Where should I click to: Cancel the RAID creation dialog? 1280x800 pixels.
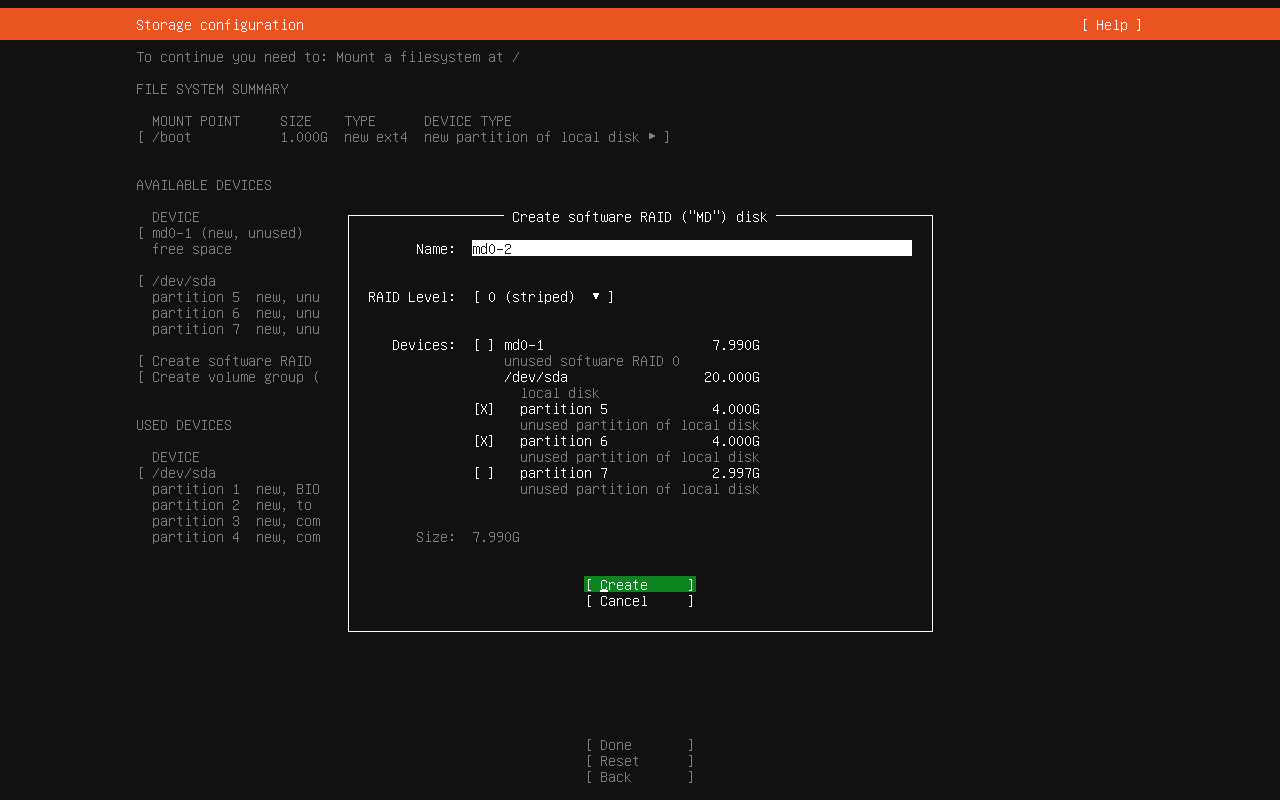pyautogui.click(x=639, y=601)
